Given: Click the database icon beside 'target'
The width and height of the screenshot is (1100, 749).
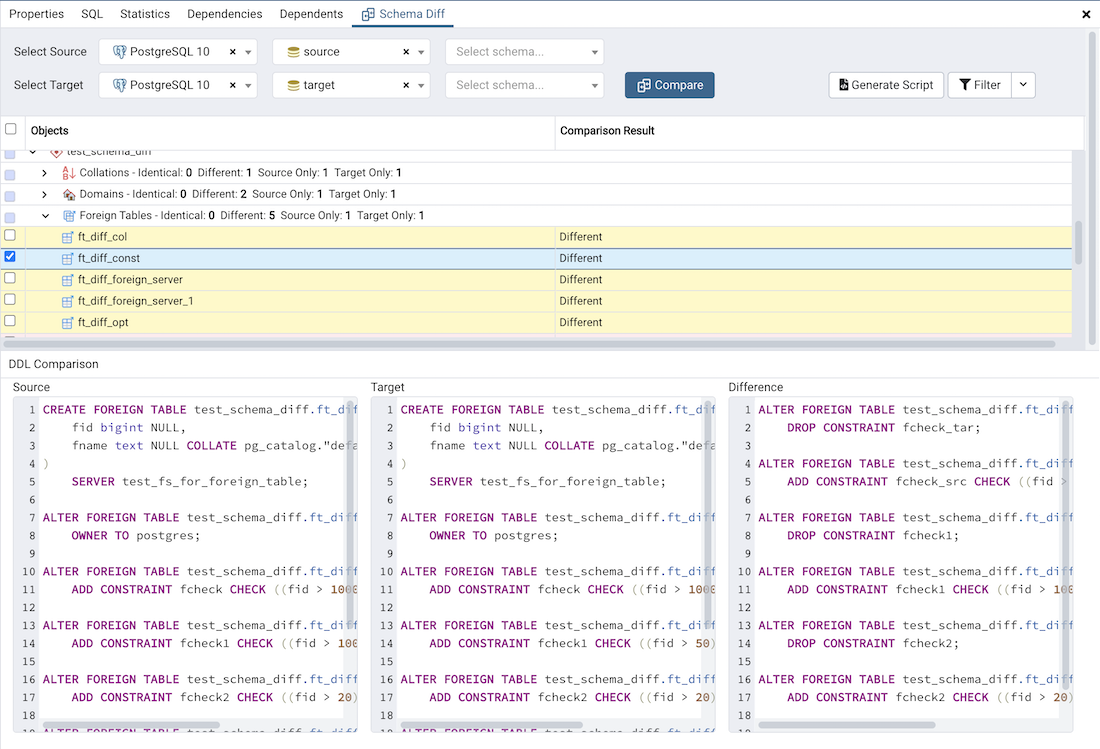Looking at the screenshot, I should (293, 85).
